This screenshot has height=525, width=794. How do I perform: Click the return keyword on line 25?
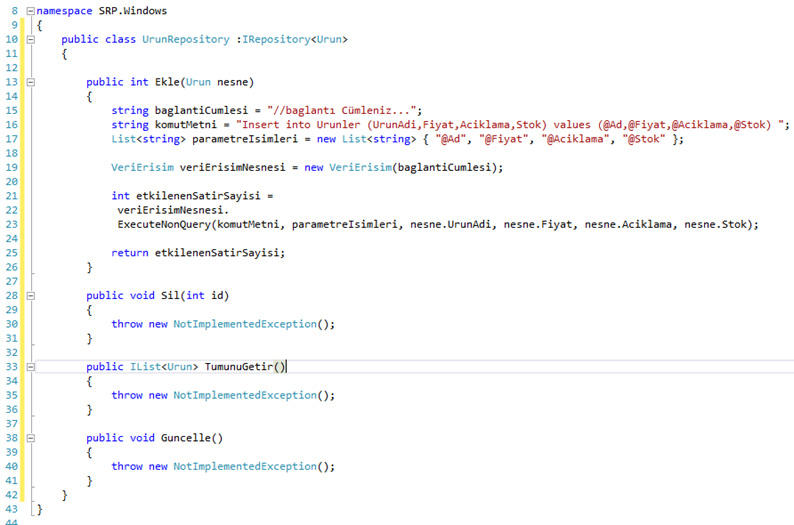(x=130, y=253)
